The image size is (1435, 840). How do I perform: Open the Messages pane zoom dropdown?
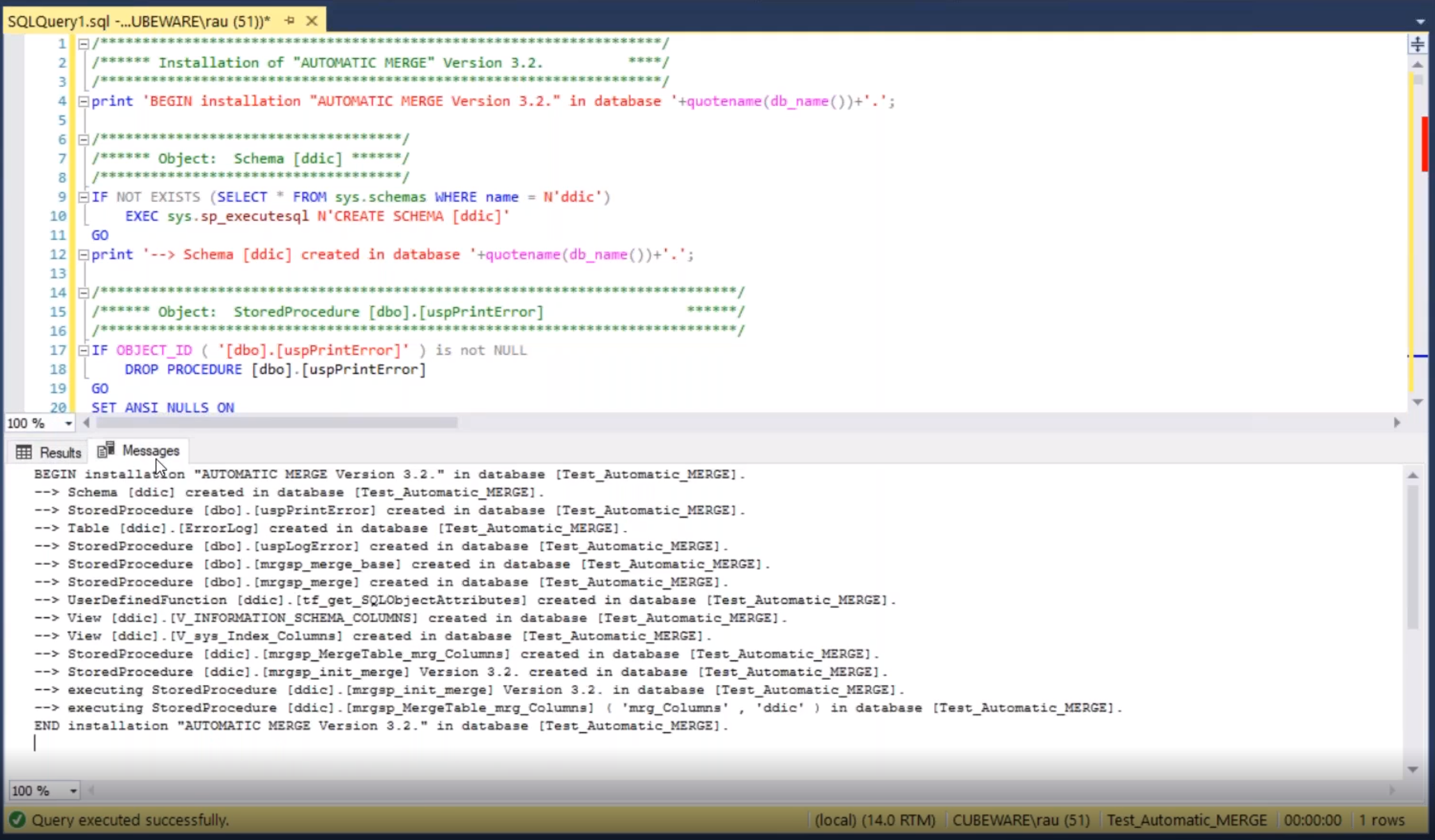[73, 791]
